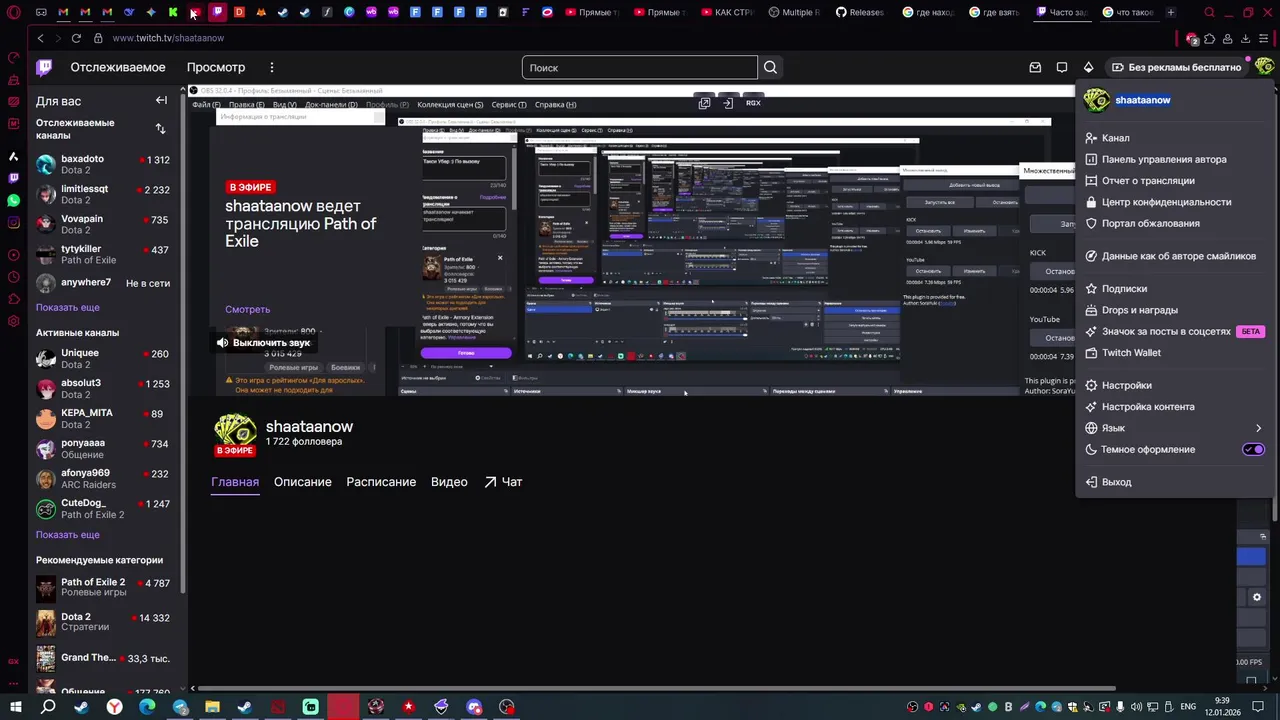
Task: Switch to the 'Multiple R' browser tab
Action: pyautogui.click(x=794, y=12)
